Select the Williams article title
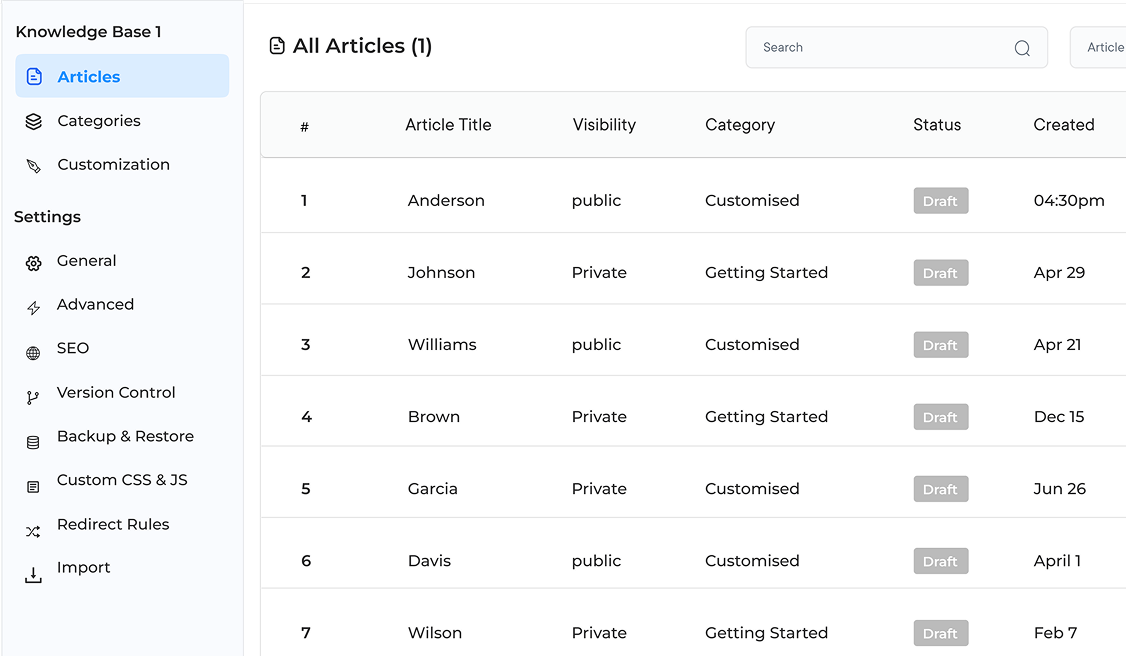 tap(442, 345)
